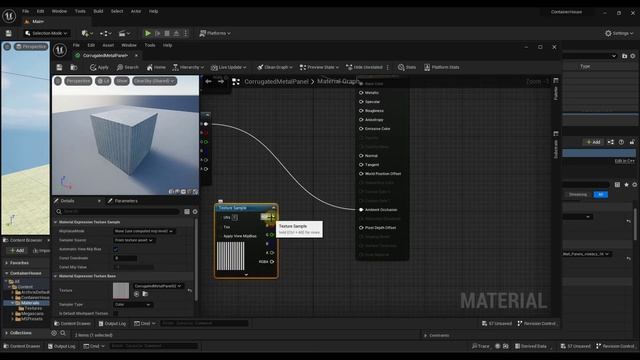Click the Home button in material toolbar

click(156, 67)
